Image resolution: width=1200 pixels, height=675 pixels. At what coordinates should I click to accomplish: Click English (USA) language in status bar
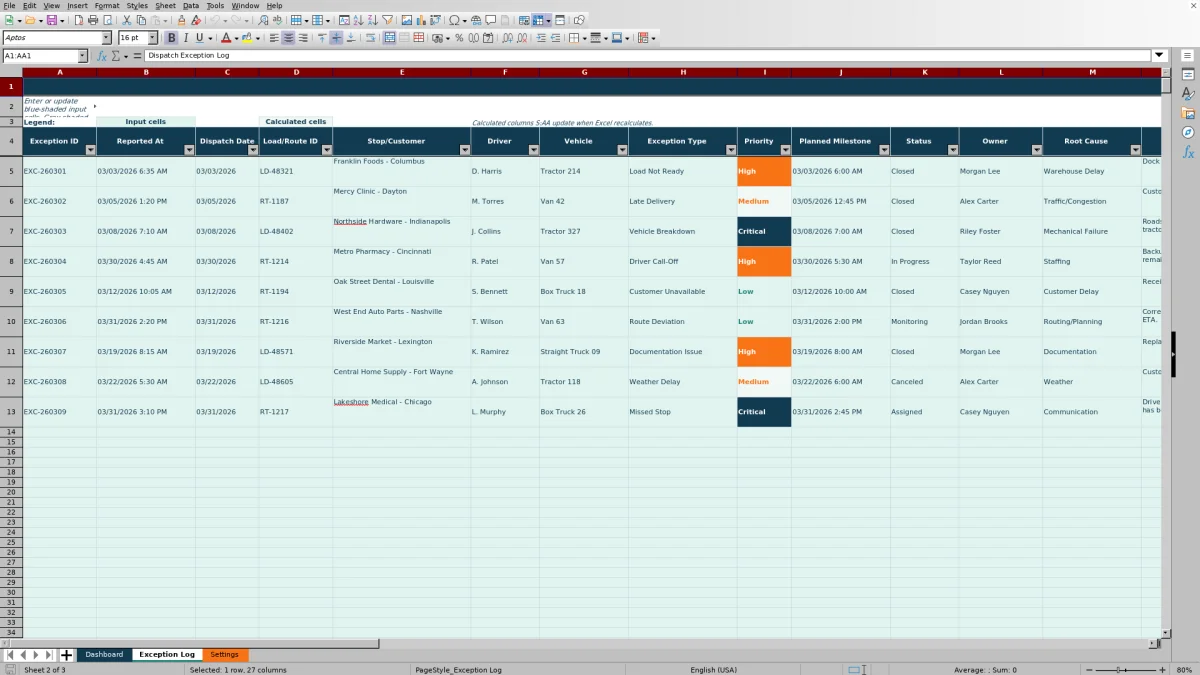(x=713, y=670)
